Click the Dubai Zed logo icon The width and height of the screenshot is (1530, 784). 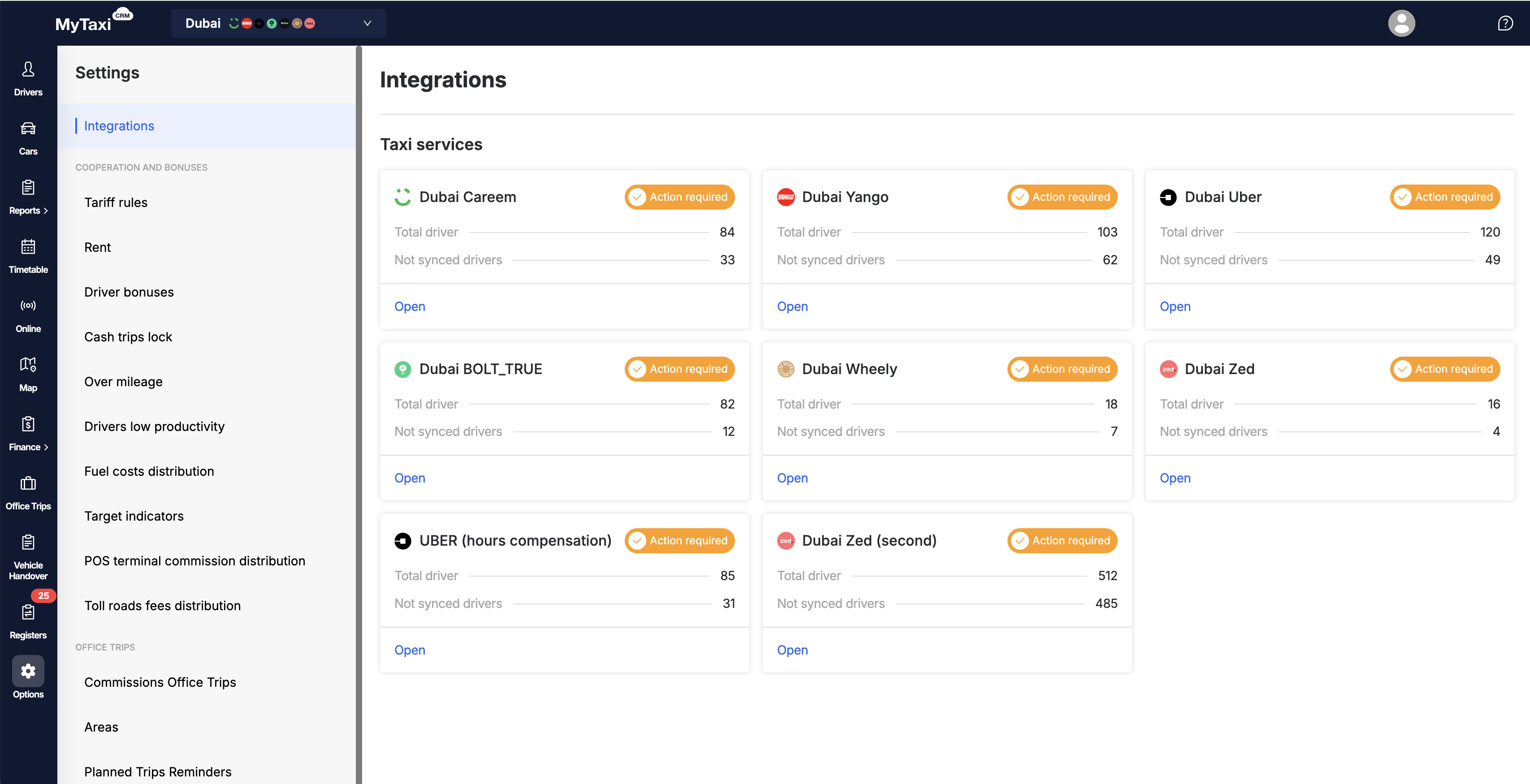click(1168, 369)
